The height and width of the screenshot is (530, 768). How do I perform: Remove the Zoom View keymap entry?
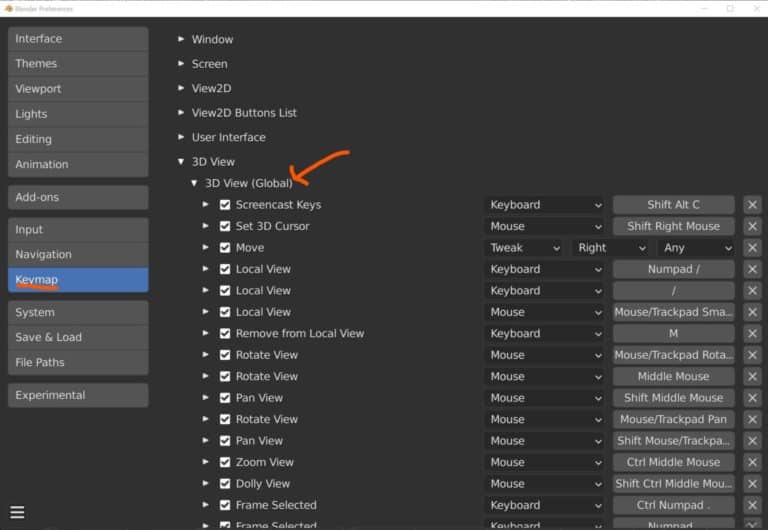(x=752, y=462)
